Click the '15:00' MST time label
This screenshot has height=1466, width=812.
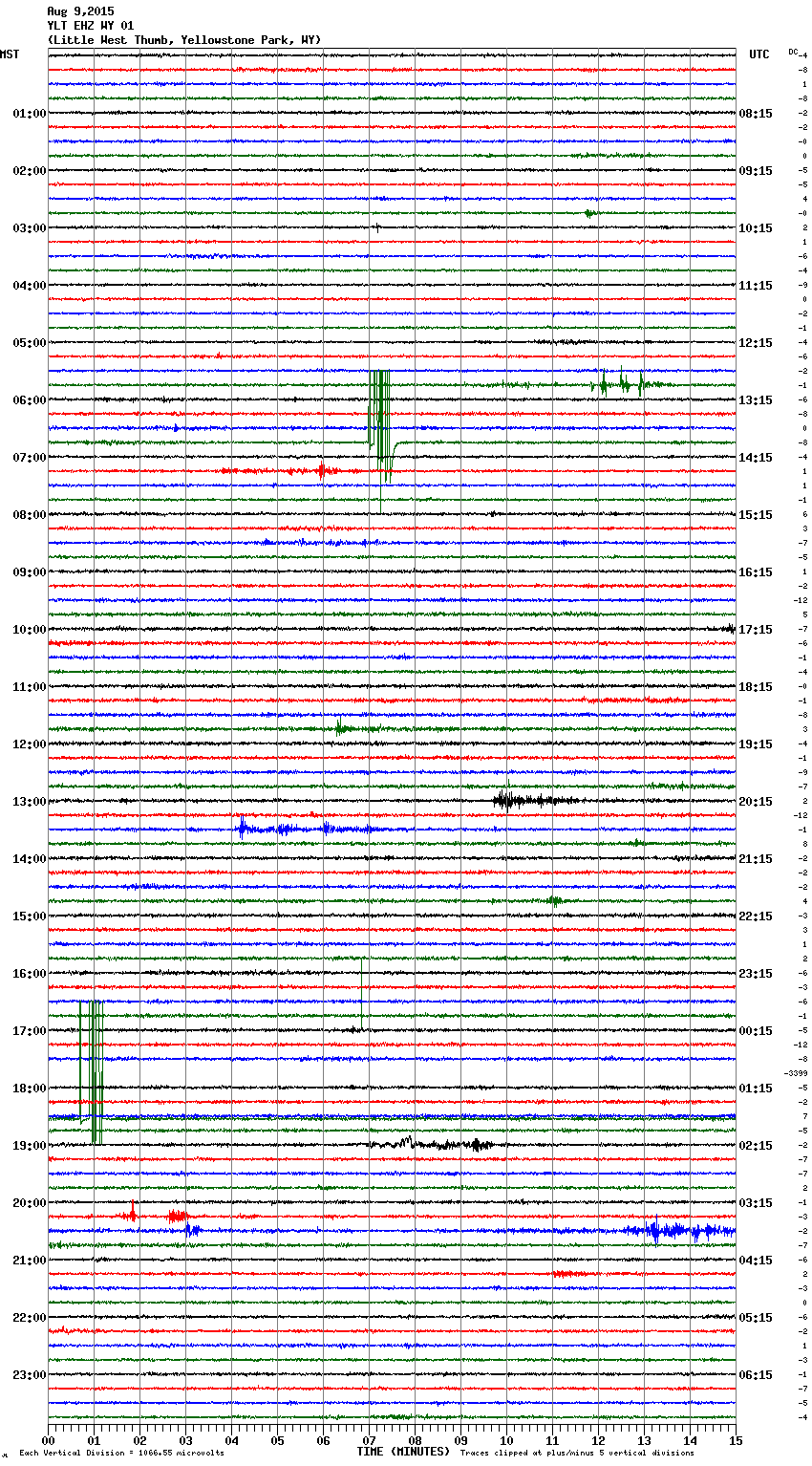coord(30,916)
